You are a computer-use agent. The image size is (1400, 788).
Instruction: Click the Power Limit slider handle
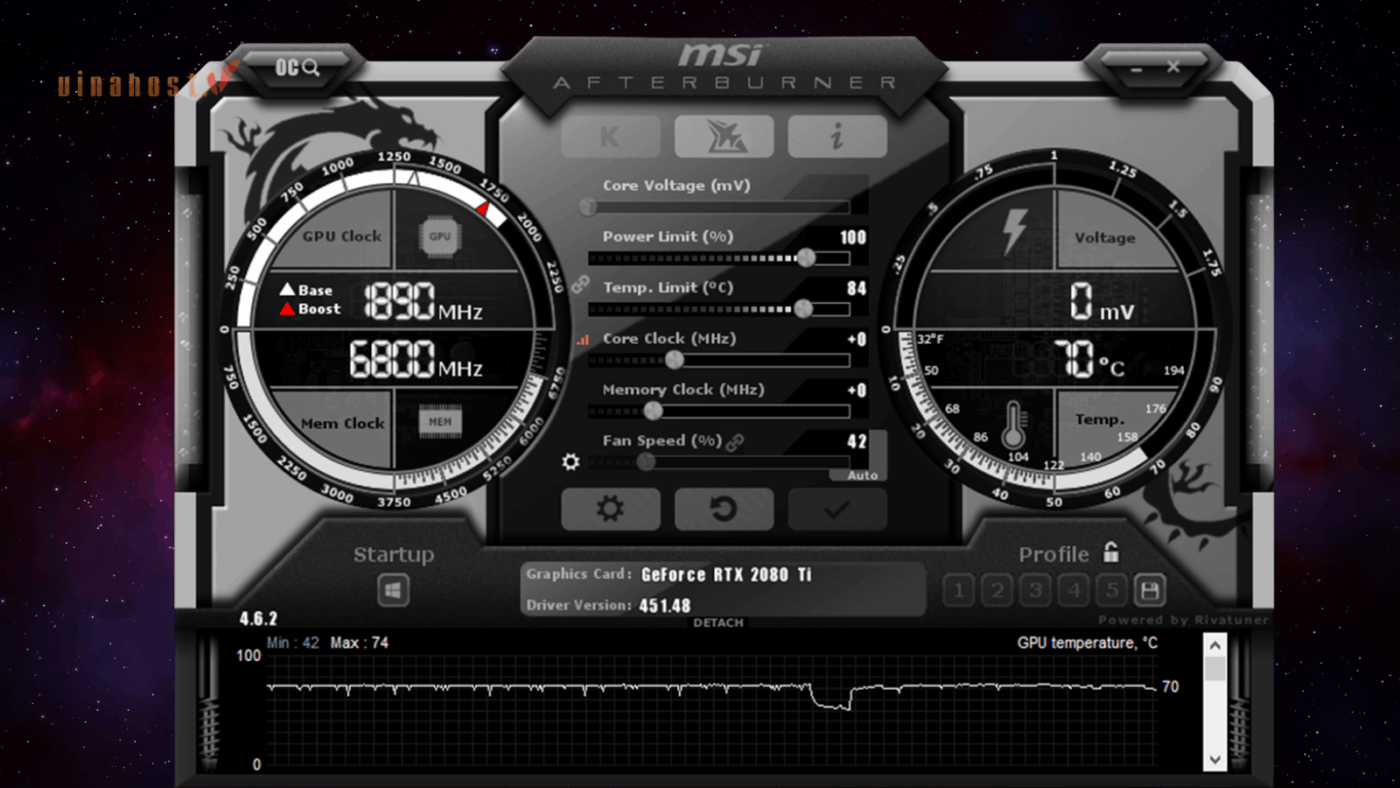[x=805, y=258]
